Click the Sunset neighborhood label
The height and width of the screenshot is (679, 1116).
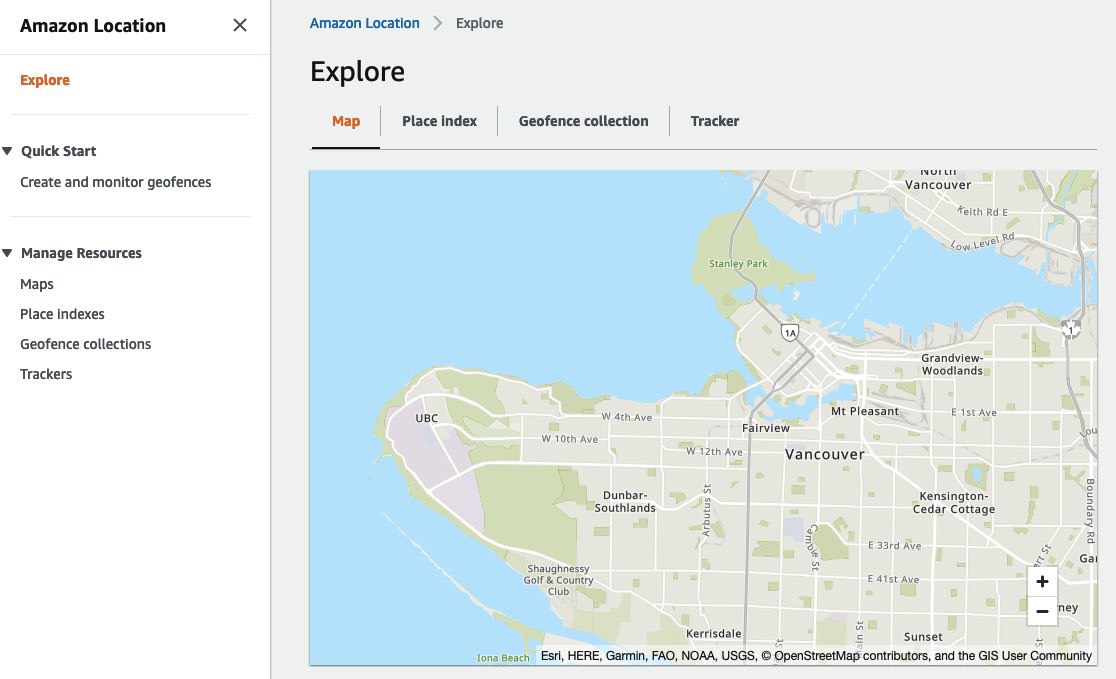(923, 637)
